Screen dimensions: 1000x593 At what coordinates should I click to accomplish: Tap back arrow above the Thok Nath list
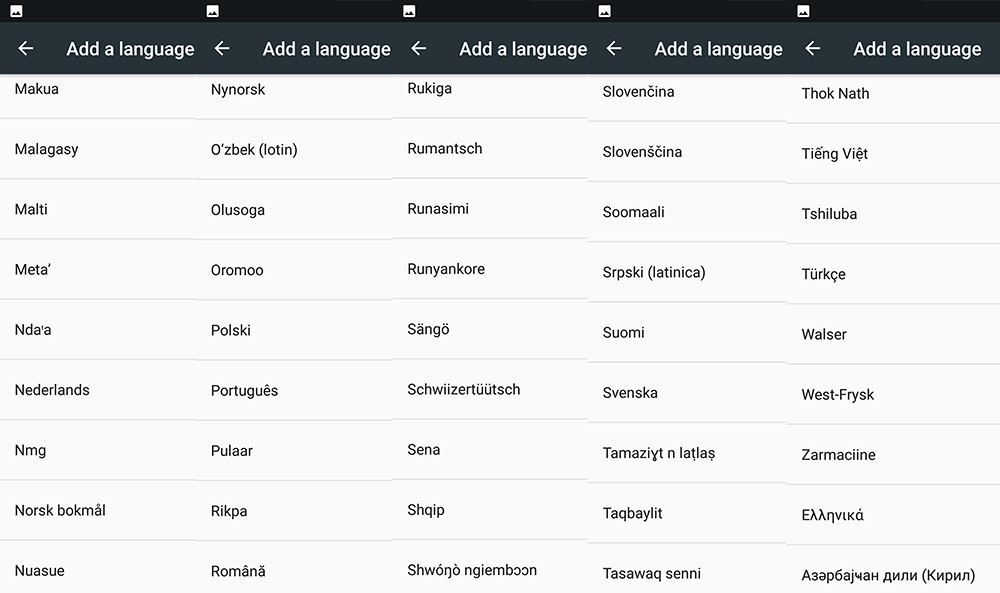click(813, 49)
